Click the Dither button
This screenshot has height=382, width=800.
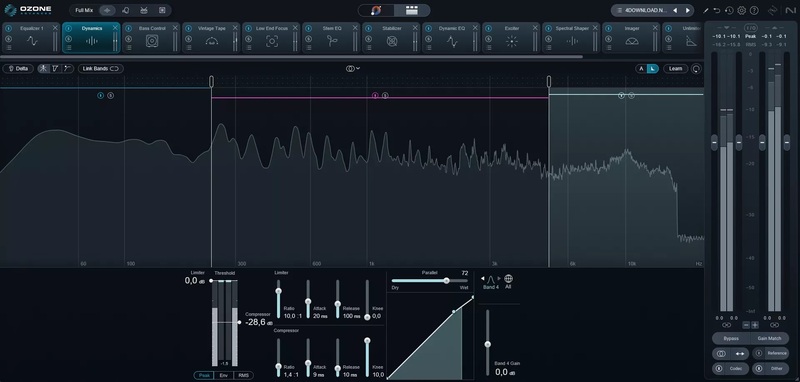776,368
